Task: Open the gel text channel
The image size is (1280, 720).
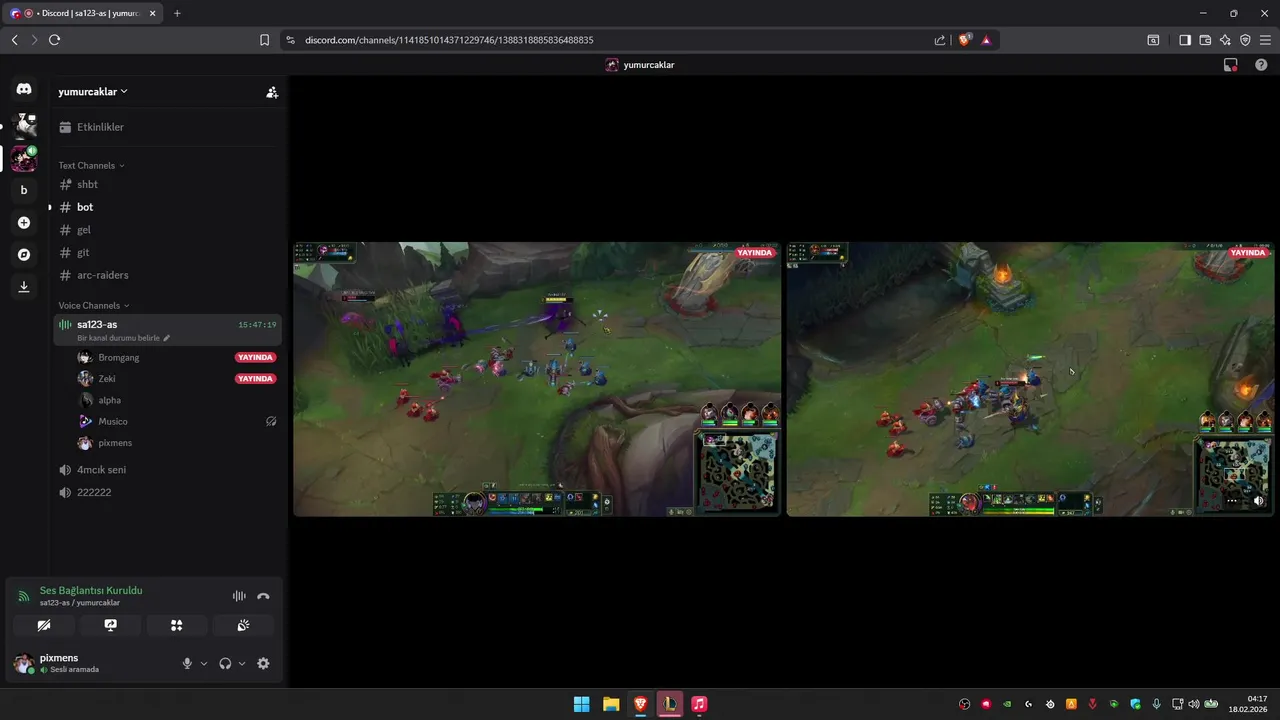Action: tap(168, 230)
